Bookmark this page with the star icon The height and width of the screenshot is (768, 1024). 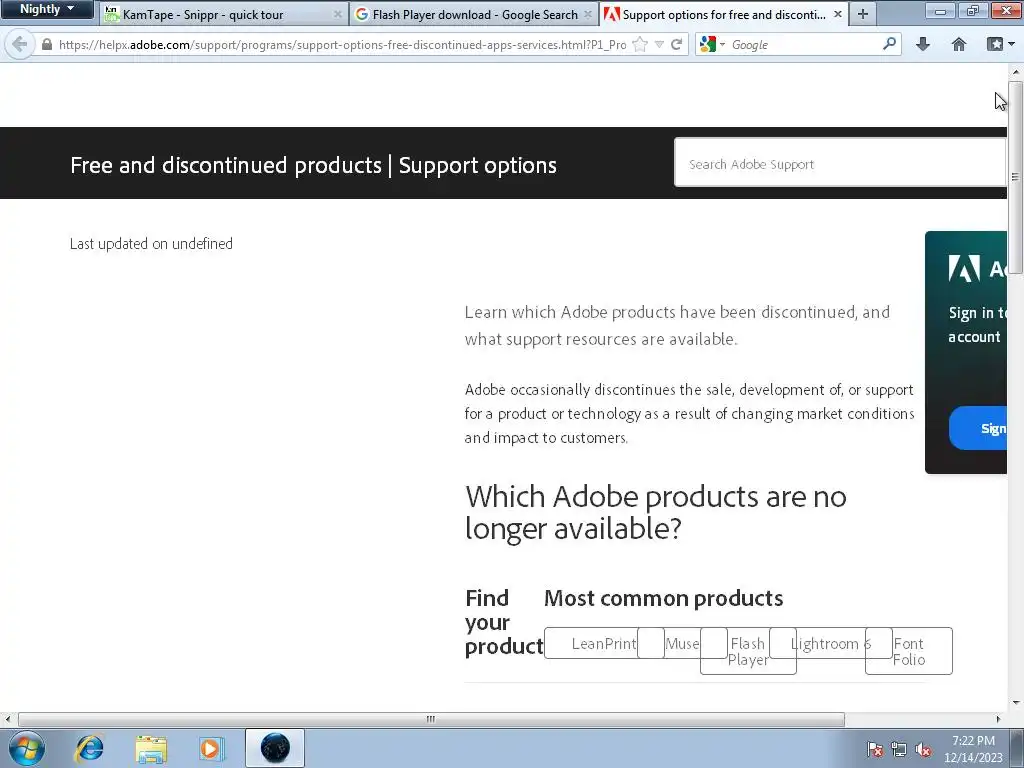[640, 44]
